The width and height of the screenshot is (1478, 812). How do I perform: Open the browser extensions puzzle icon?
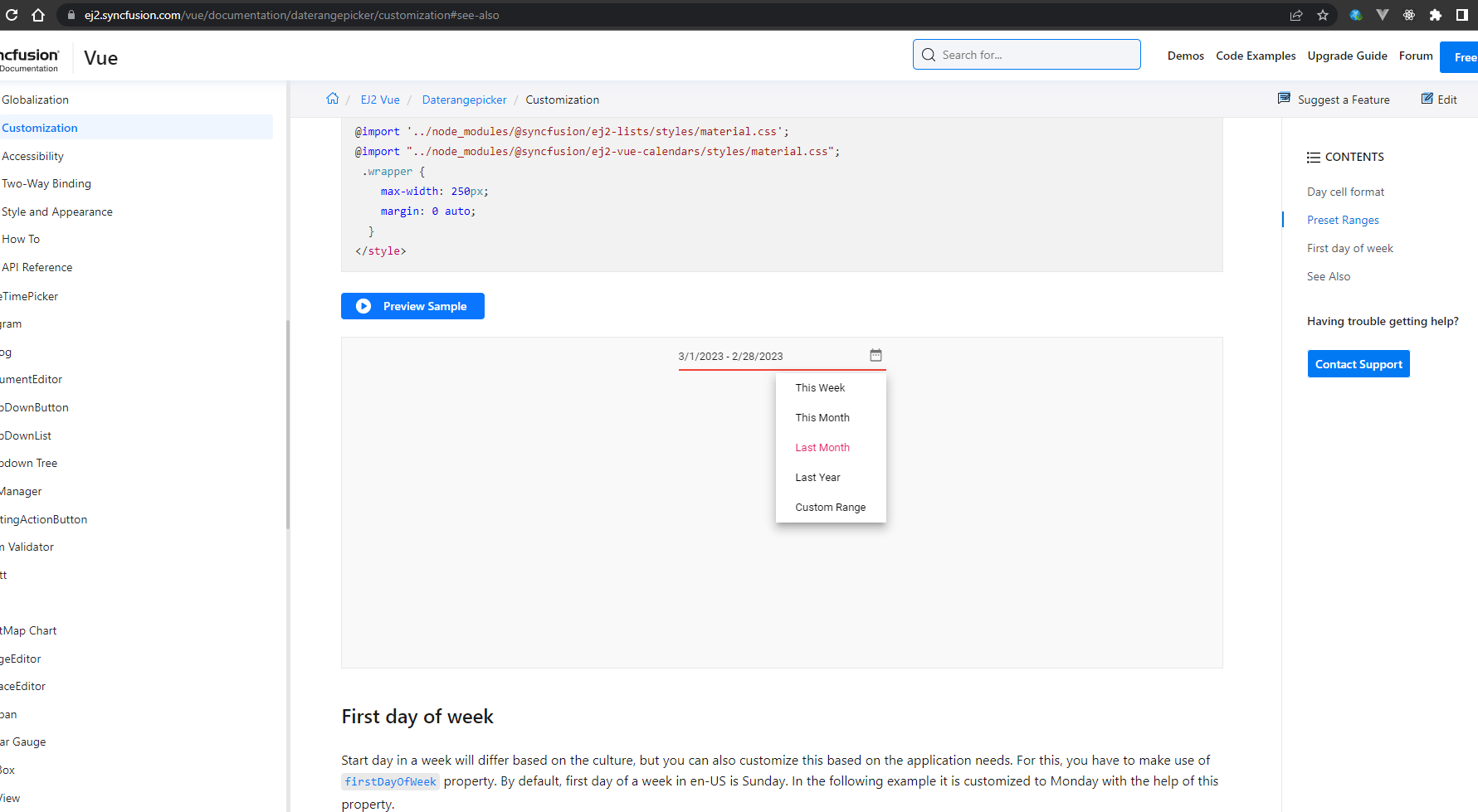coord(1436,15)
